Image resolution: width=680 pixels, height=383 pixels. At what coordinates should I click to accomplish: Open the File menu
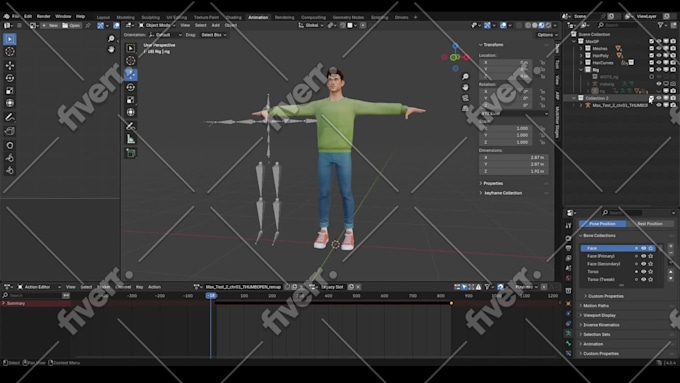16,16
